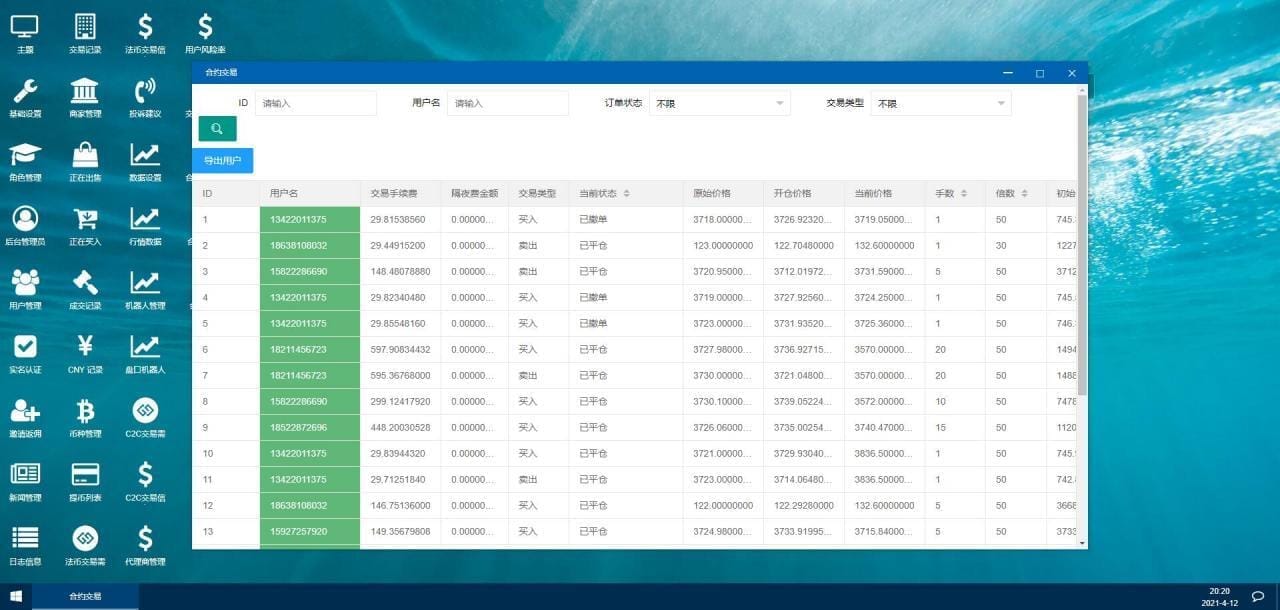This screenshot has height=610, width=1280.
Task: Sort the table by 倍数 column
Action: point(1024,194)
